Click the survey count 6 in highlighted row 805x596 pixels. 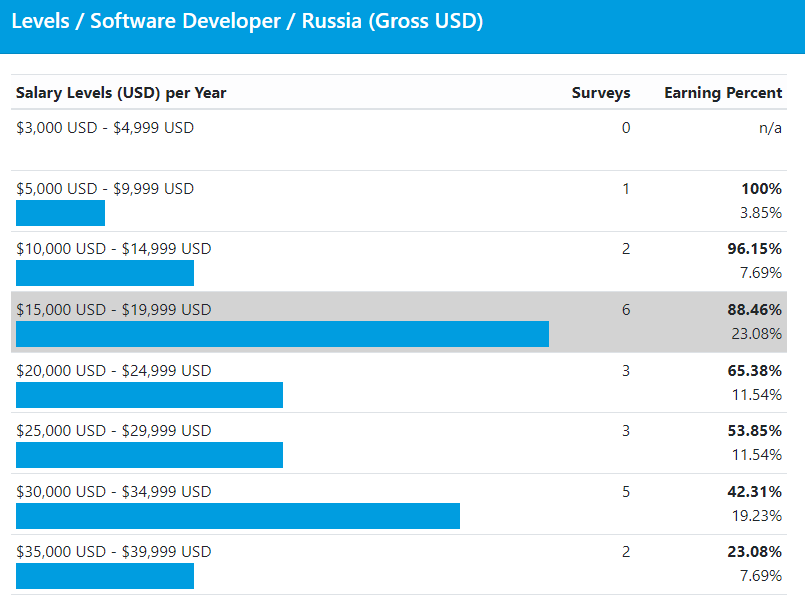626,310
